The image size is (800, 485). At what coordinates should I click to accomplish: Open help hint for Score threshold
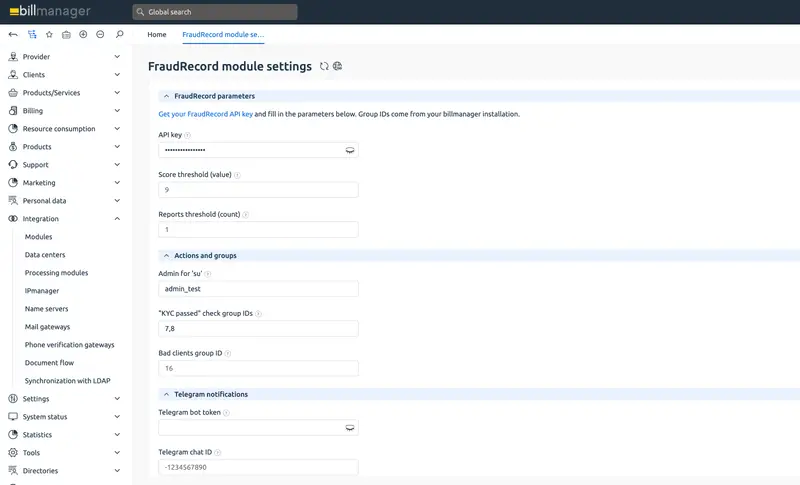click(237, 175)
